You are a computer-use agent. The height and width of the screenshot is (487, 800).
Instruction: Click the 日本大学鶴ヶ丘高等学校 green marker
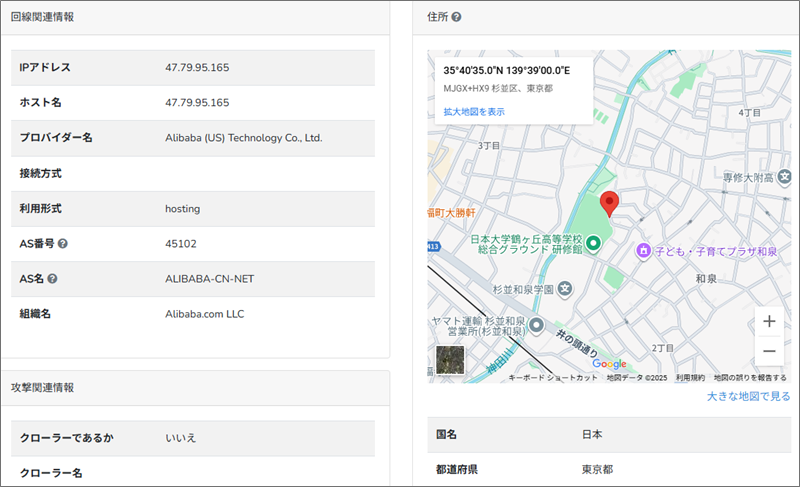pyautogui.click(x=593, y=243)
